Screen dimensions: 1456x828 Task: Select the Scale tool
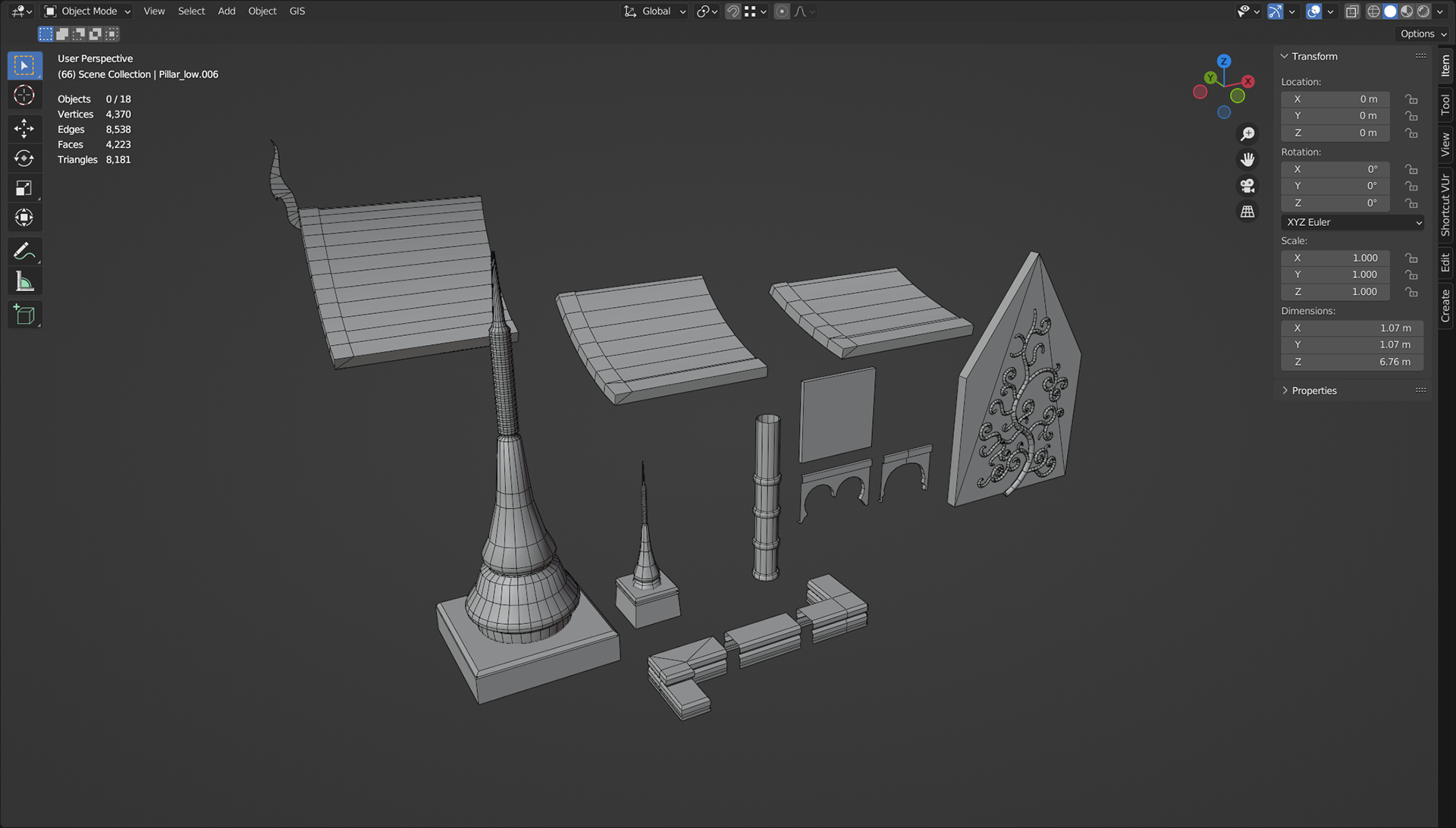(24, 188)
